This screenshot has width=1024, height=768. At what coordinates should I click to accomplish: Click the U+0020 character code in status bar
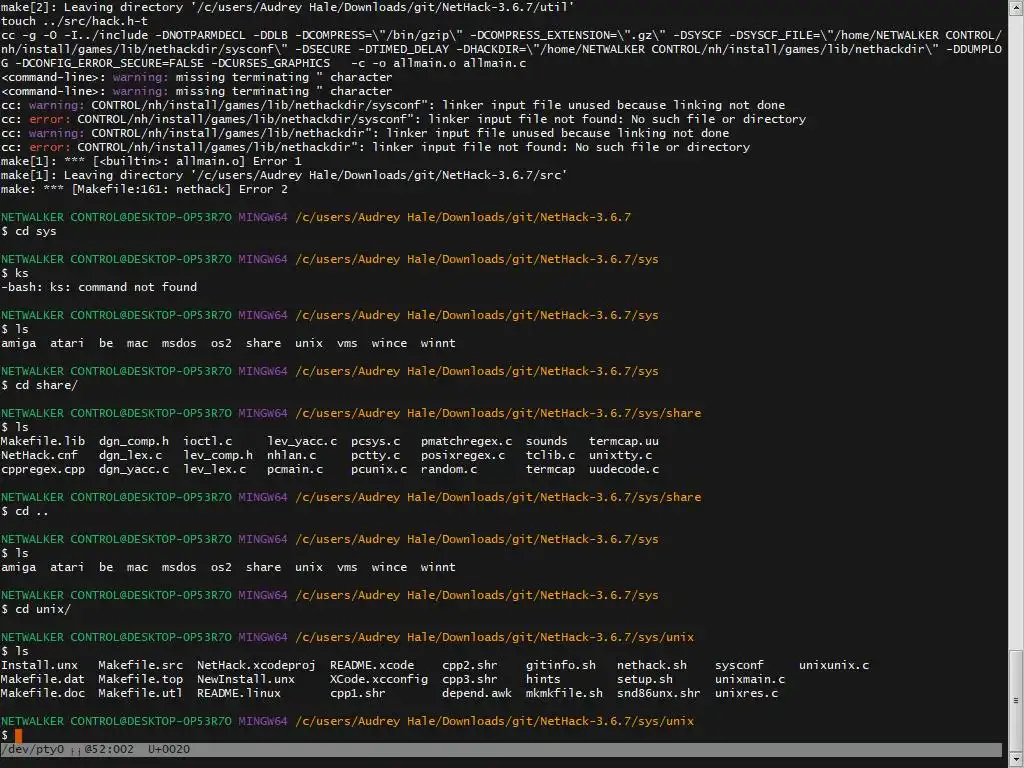(x=168, y=749)
